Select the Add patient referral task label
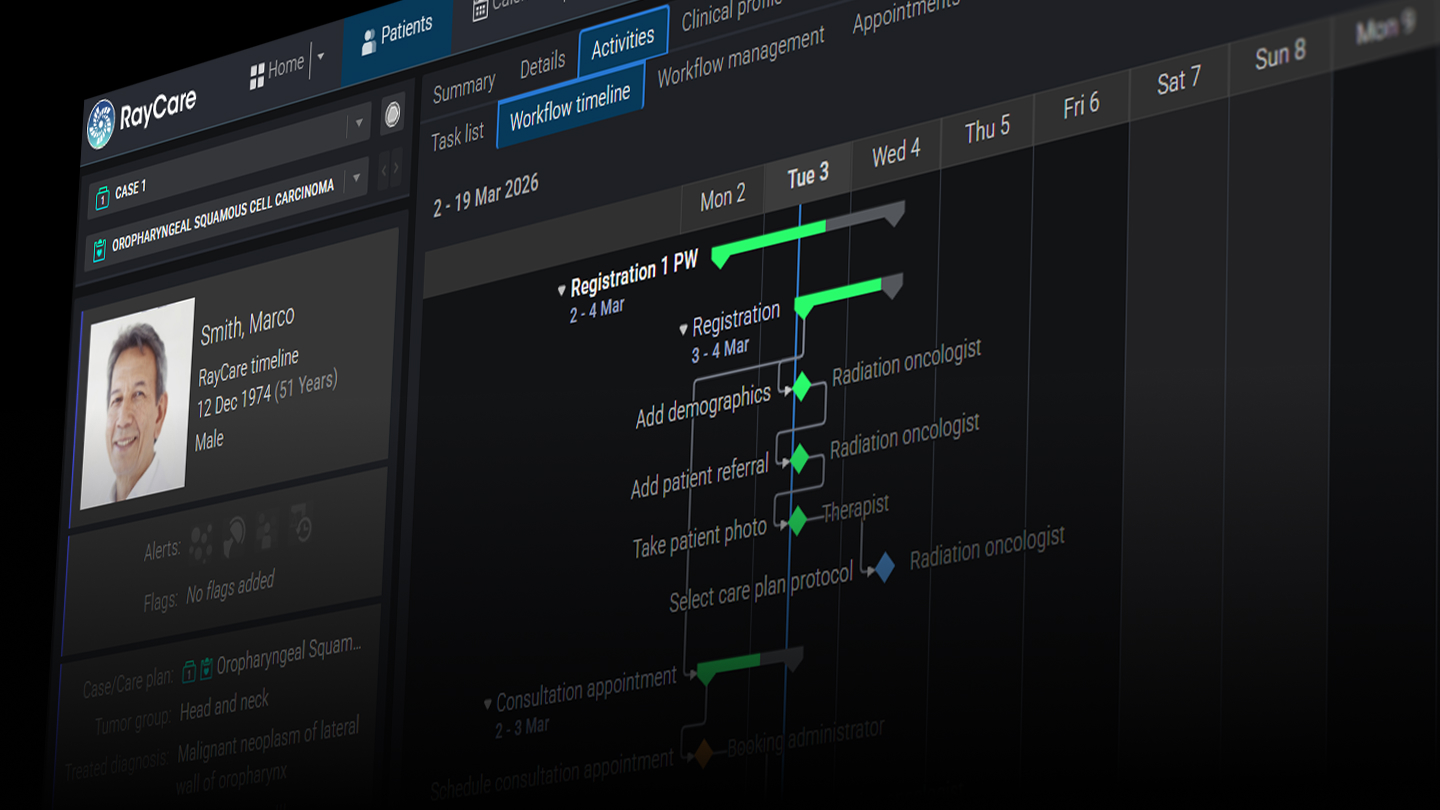The image size is (1440, 810). 700,477
